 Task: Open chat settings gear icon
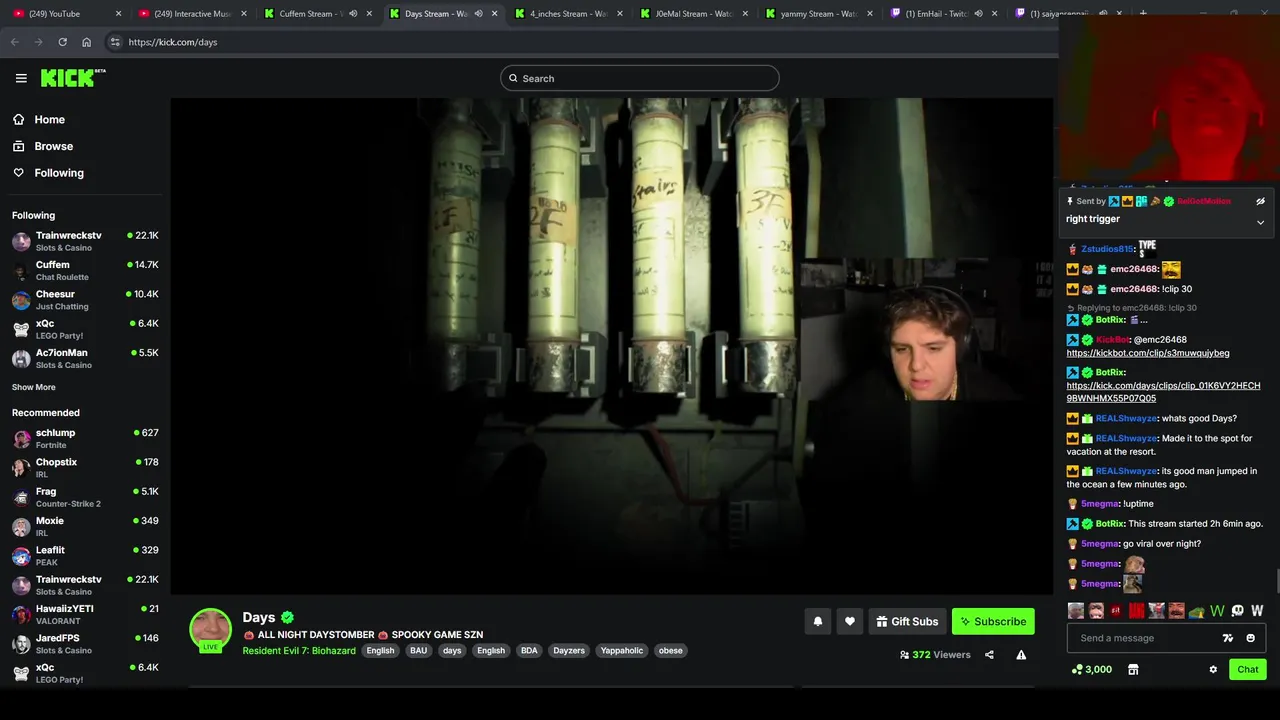coord(1213,669)
